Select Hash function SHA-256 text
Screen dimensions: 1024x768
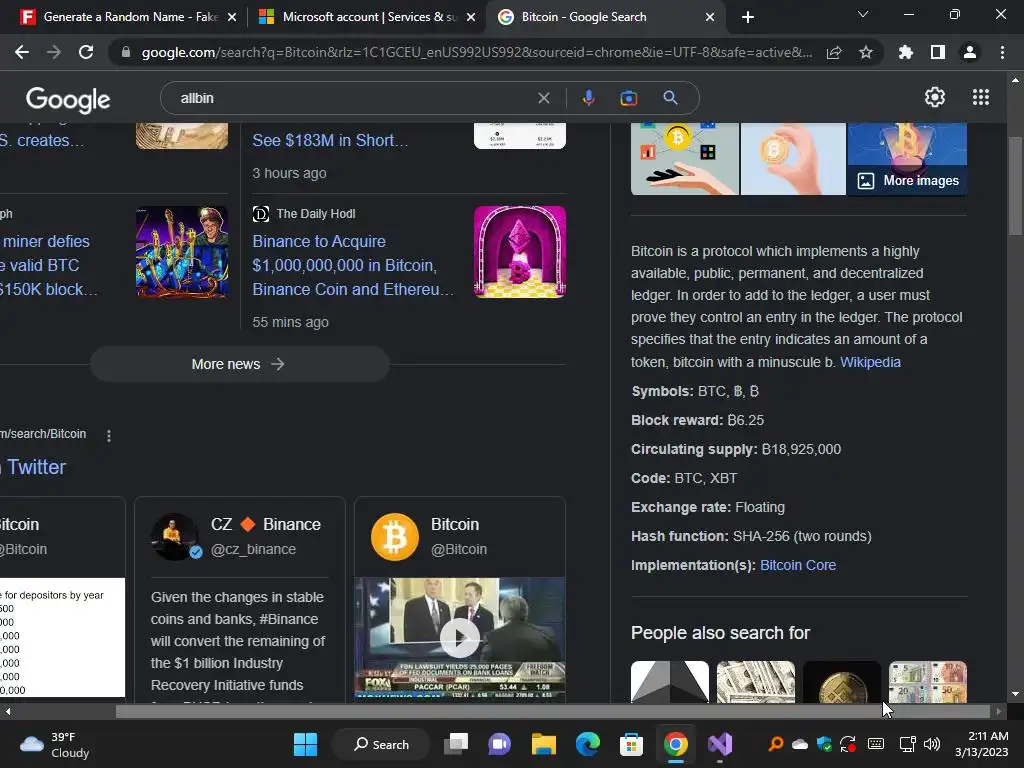pyautogui.click(x=751, y=536)
